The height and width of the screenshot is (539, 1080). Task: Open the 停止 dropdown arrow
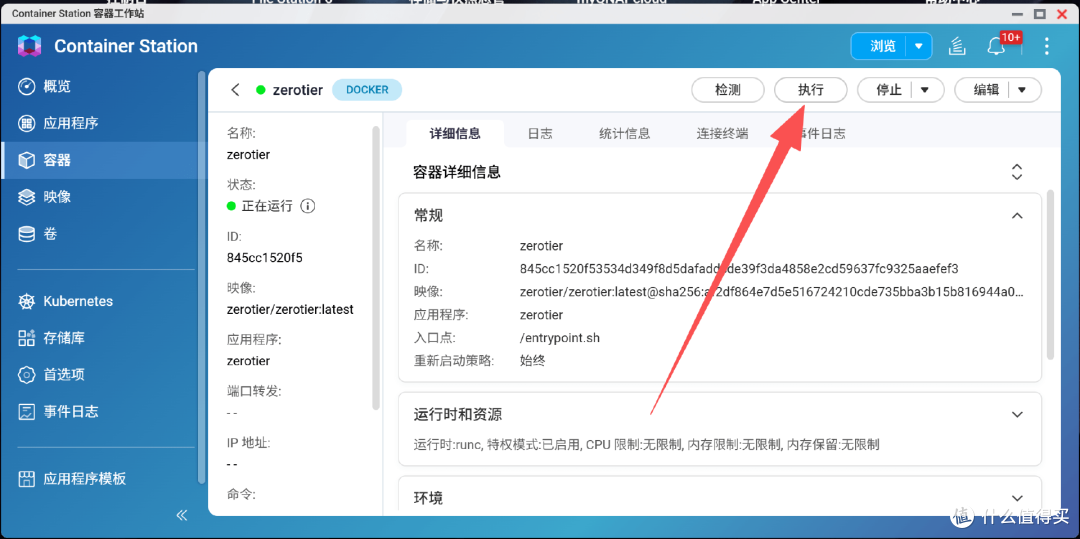[x=925, y=89]
